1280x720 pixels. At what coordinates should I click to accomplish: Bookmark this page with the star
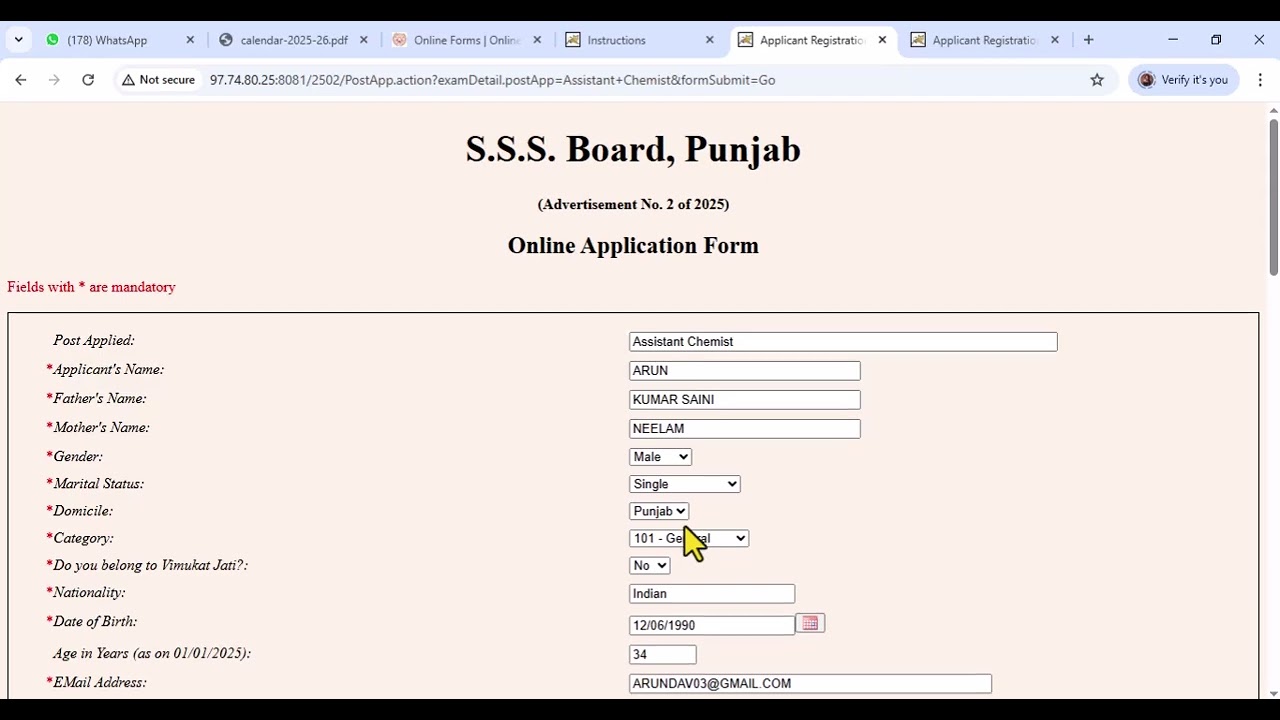1097,80
